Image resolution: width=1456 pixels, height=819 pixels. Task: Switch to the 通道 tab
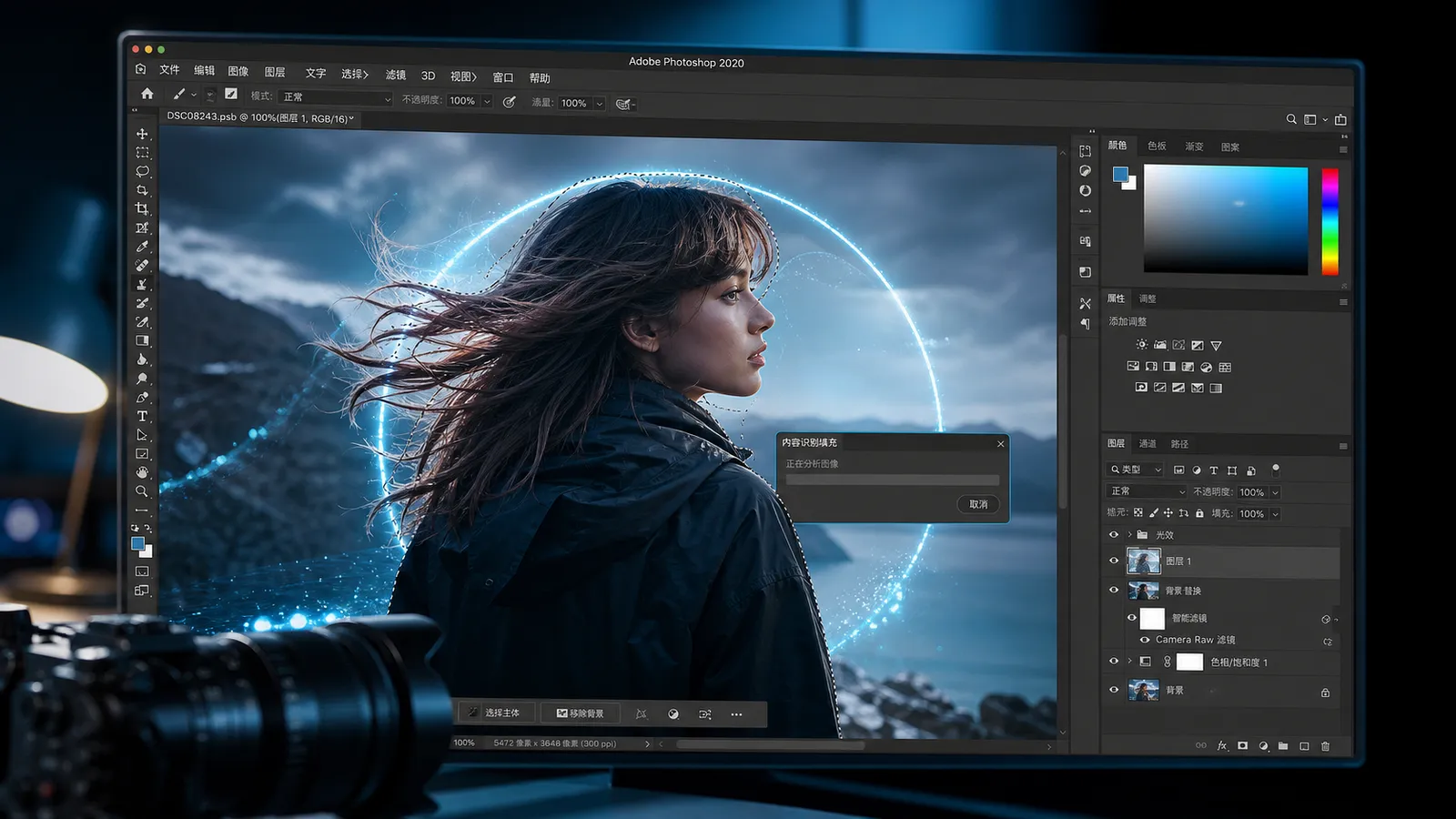pyautogui.click(x=1148, y=444)
